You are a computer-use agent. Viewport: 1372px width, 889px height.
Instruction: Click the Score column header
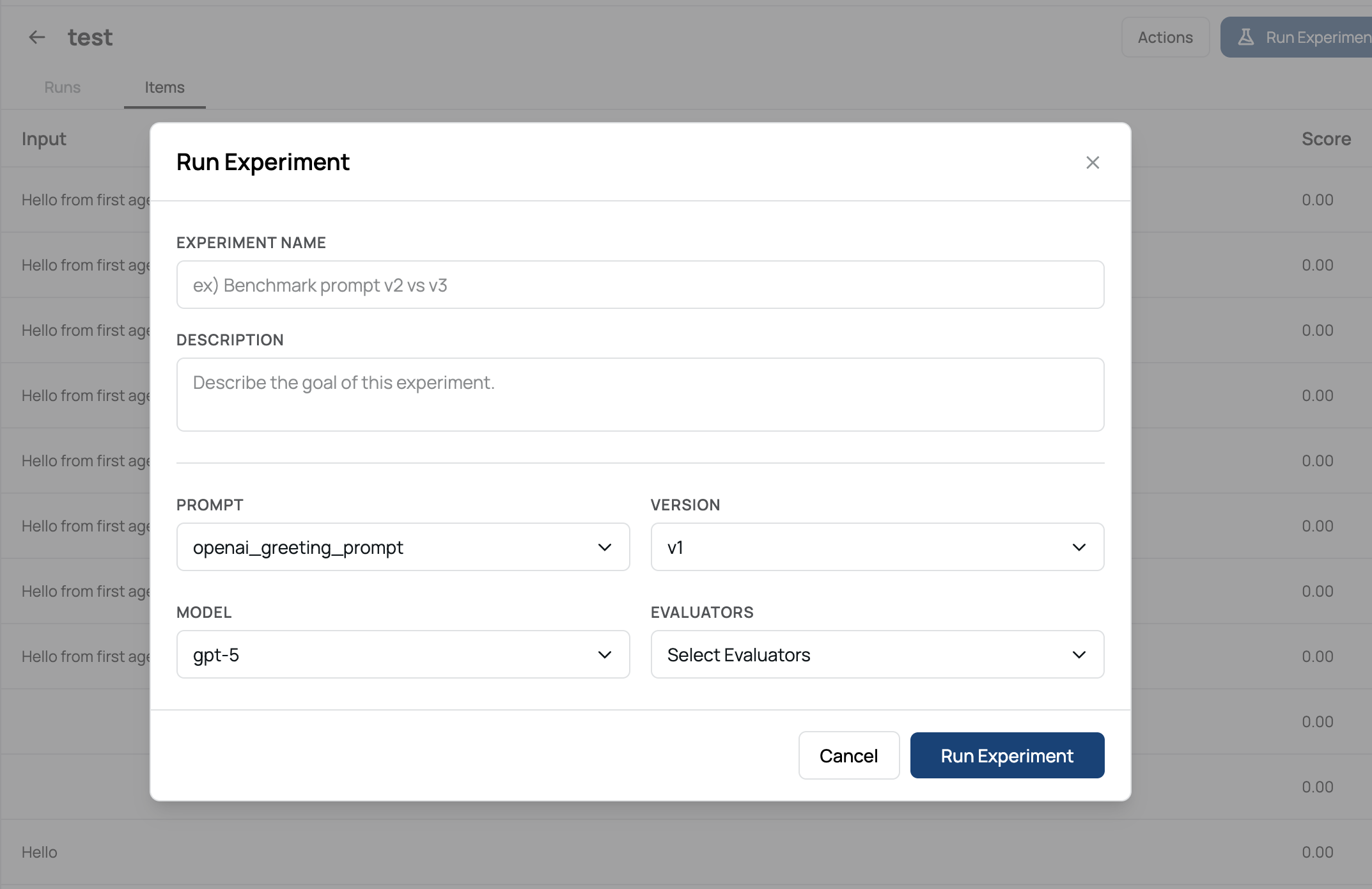pos(1326,139)
